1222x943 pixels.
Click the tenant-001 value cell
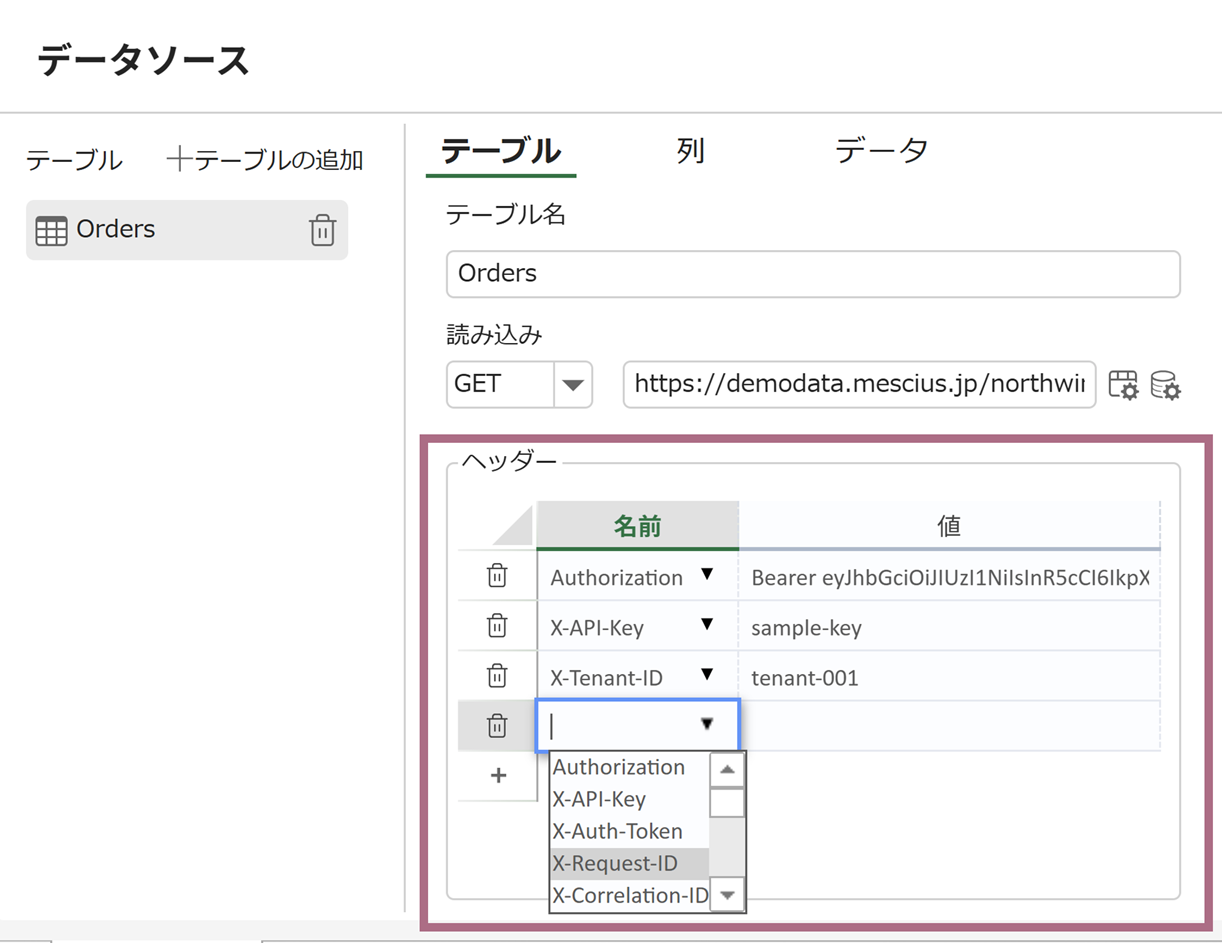point(949,677)
